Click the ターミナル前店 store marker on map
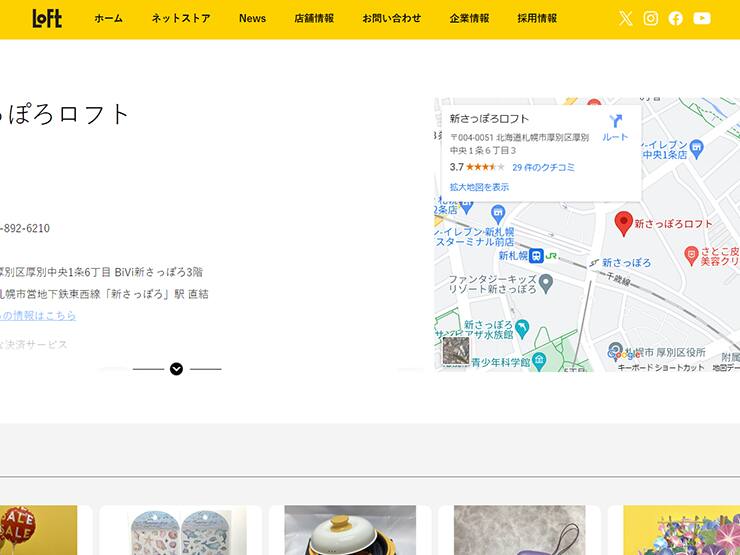740x555 pixels. pyautogui.click(x=498, y=214)
